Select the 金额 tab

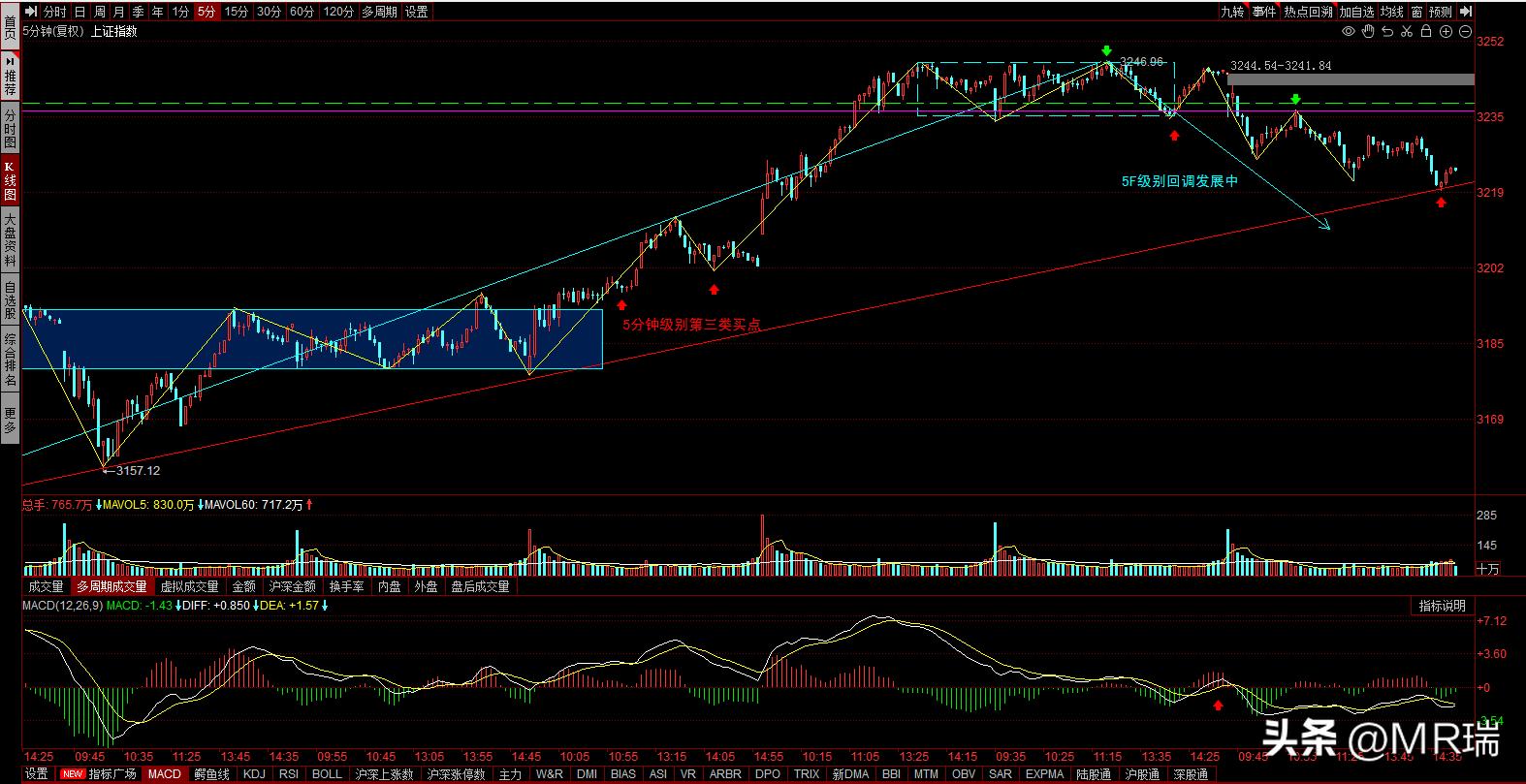click(244, 586)
